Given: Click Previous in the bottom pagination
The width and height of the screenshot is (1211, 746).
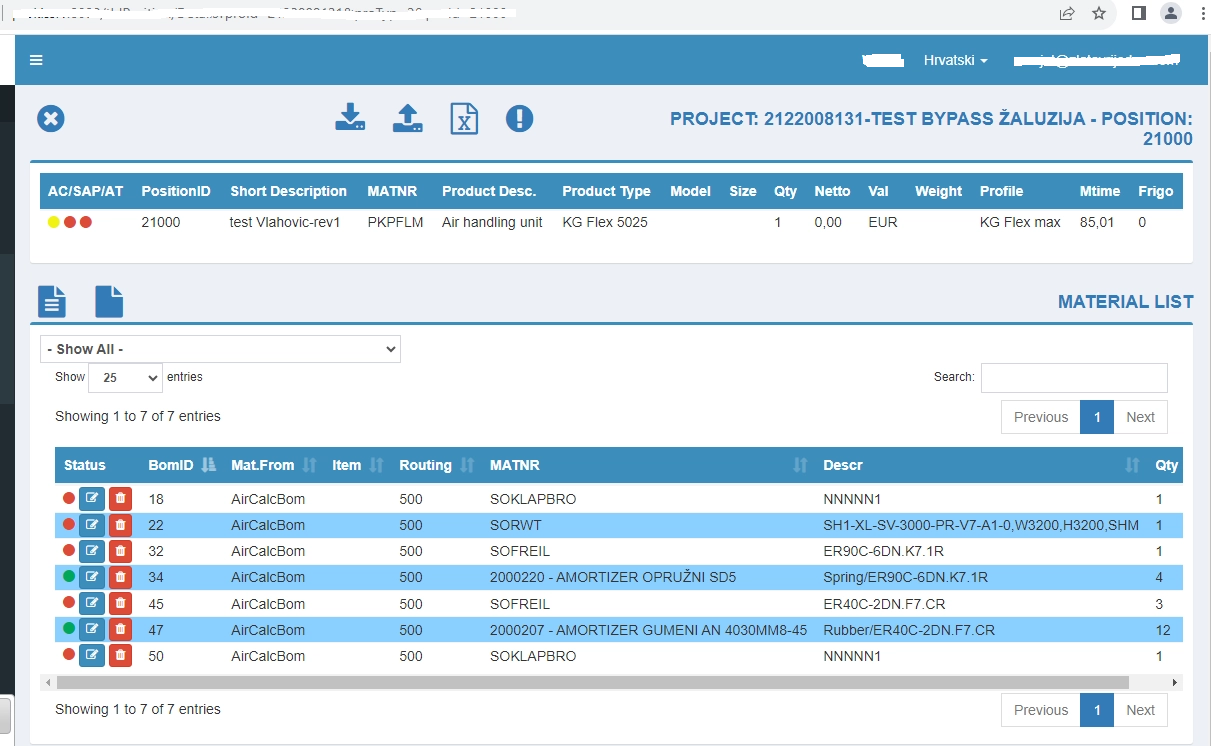Looking at the screenshot, I should [x=1041, y=710].
